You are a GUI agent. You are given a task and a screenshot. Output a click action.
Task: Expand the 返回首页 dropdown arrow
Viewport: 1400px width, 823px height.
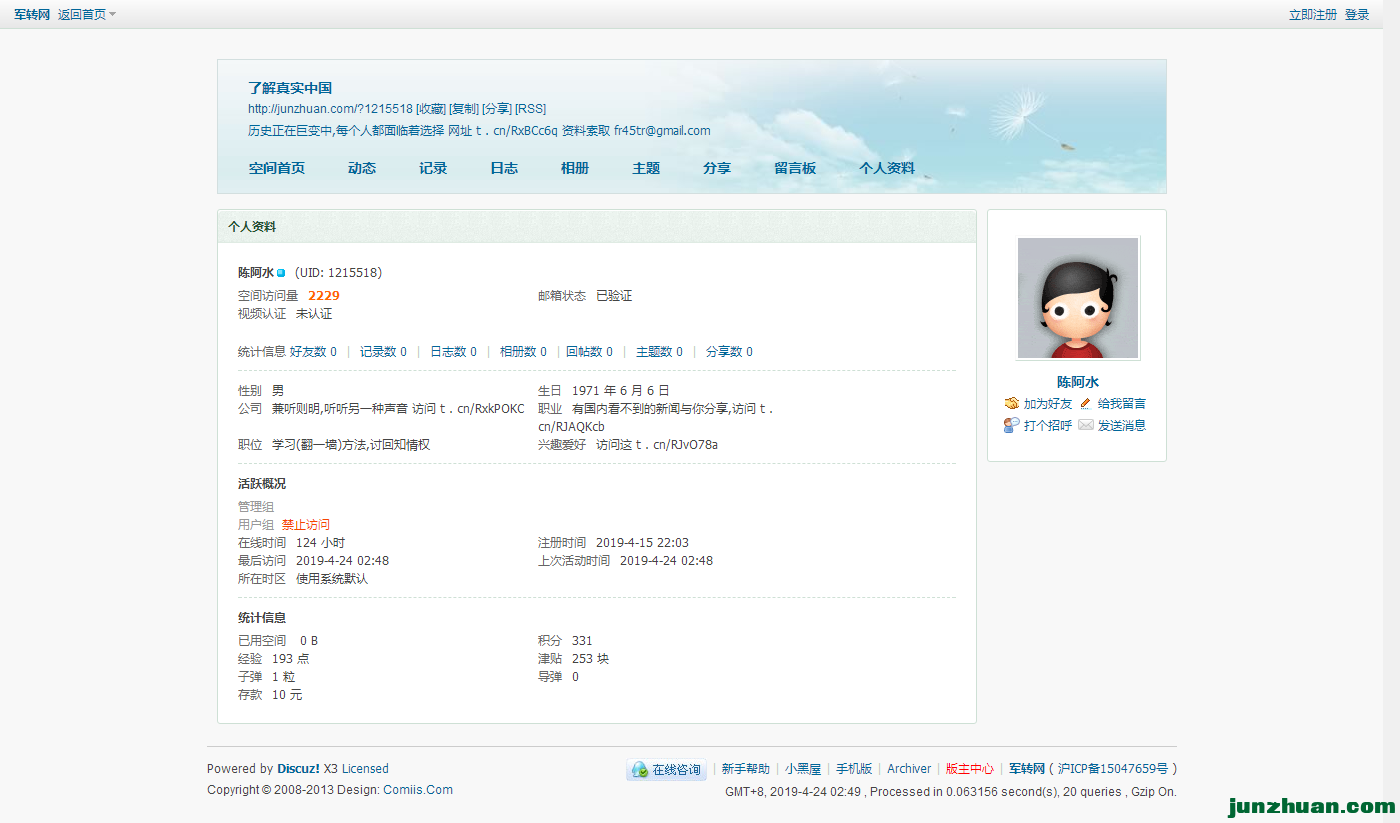(112, 14)
